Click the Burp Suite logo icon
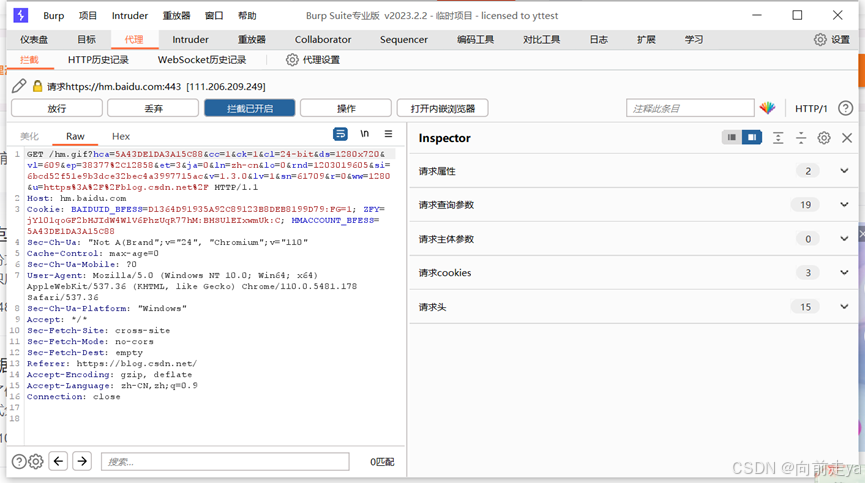The image size is (865, 483). 20,15
